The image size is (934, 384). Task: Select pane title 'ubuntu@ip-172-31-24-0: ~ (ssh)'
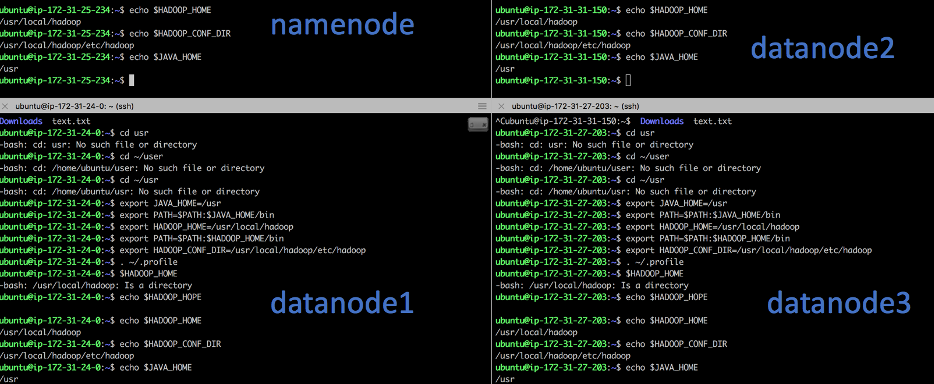tap(74, 106)
